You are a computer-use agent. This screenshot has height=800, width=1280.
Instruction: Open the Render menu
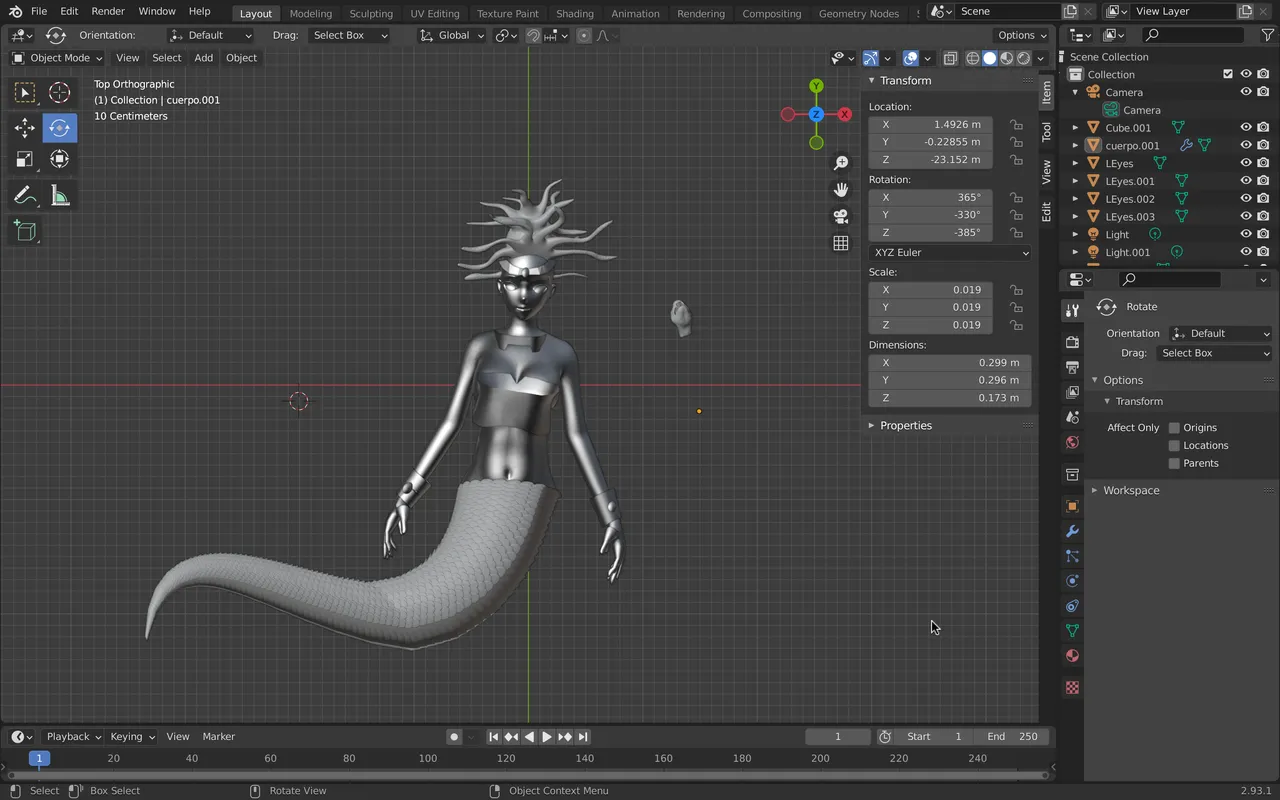[x=108, y=12]
